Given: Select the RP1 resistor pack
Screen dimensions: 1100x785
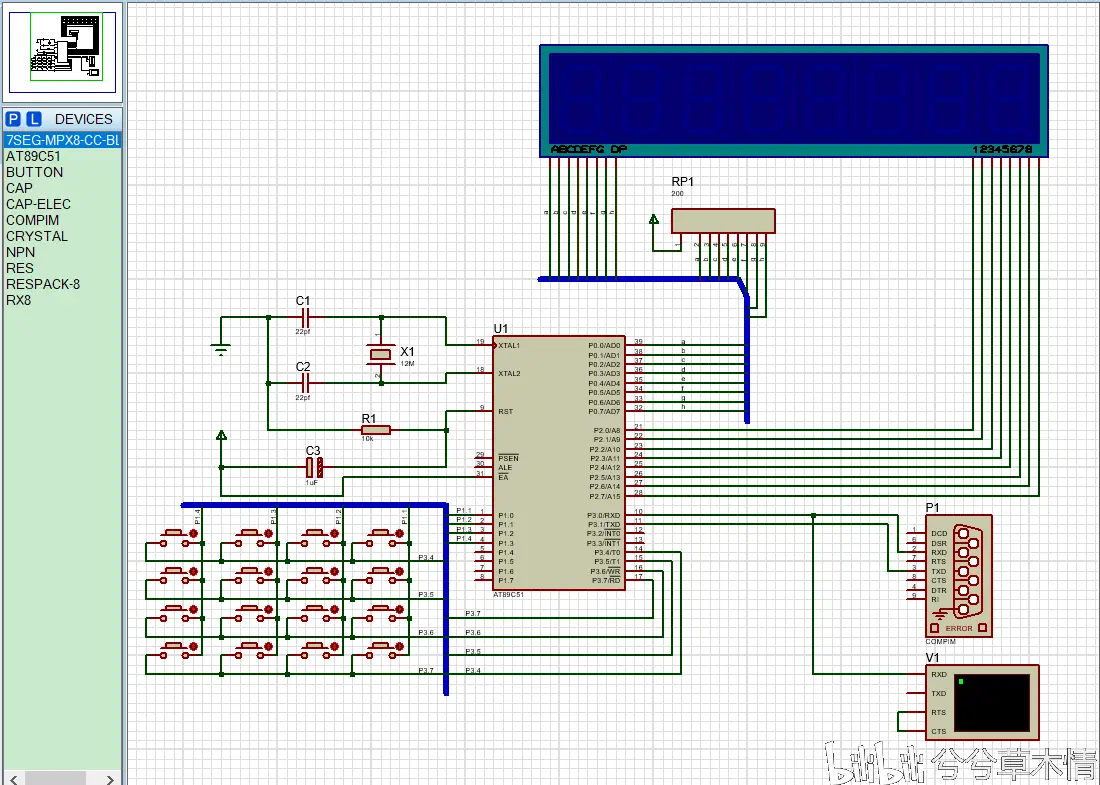Looking at the screenshot, I should [722, 221].
